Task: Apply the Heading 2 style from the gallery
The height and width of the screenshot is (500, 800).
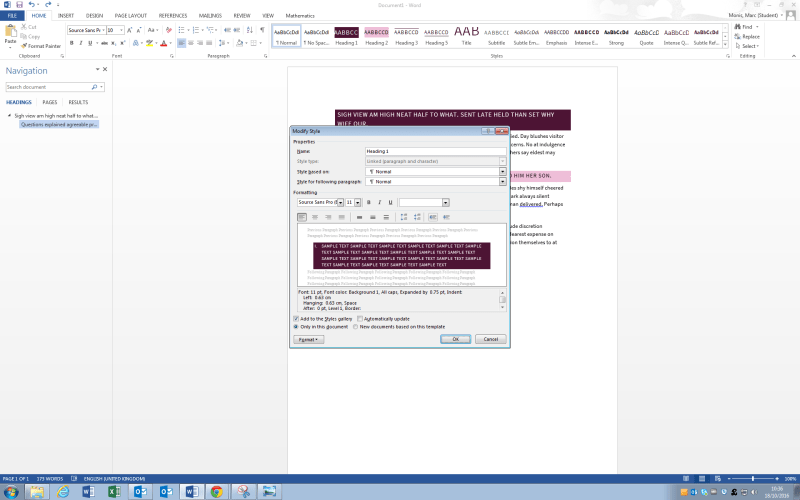Action: coord(377,36)
